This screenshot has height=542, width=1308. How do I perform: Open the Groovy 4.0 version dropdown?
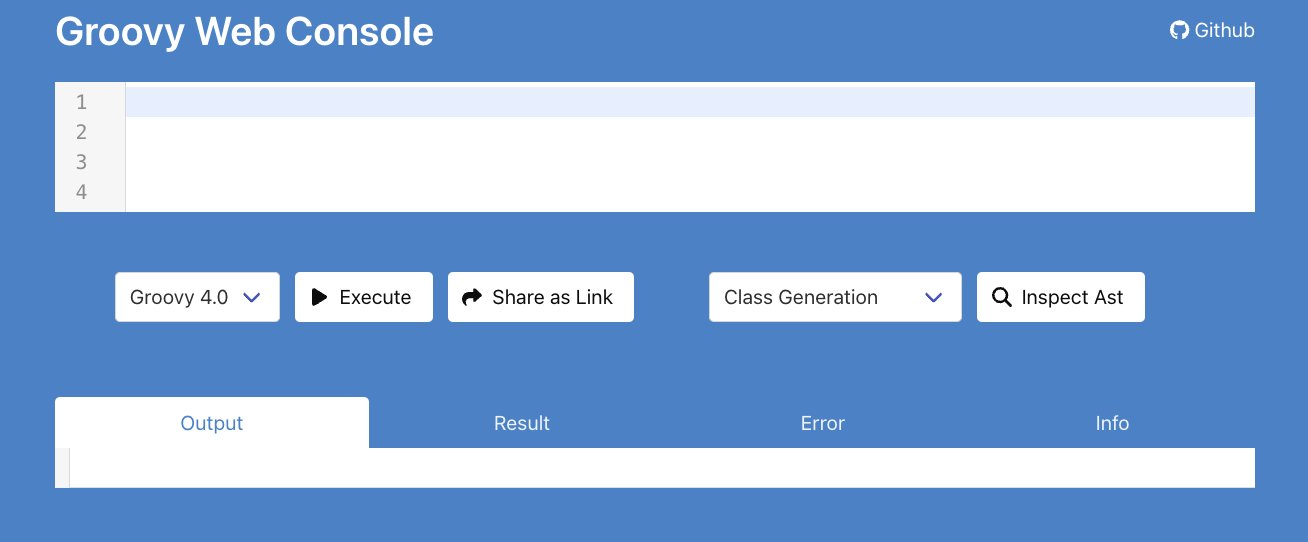(x=197, y=297)
